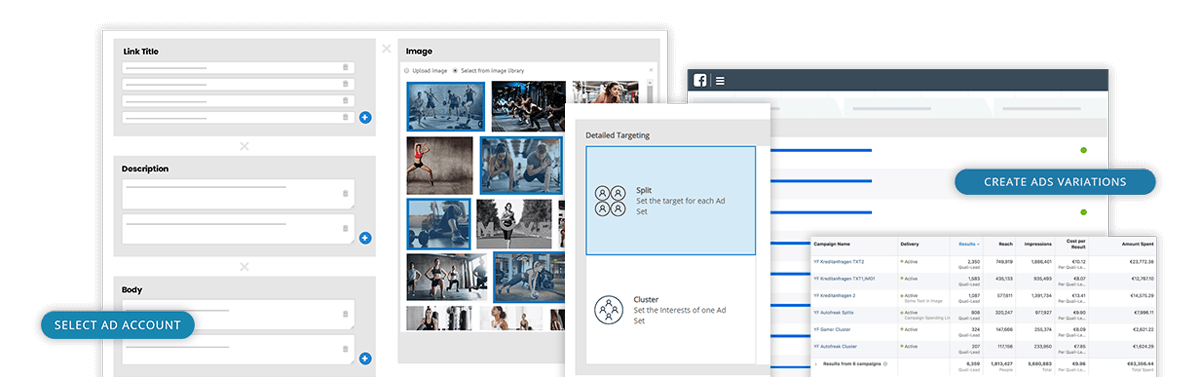Image resolution: width=1200 pixels, height=377 pixels.
Task: Click into the second Description text box
Action: tap(238, 228)
